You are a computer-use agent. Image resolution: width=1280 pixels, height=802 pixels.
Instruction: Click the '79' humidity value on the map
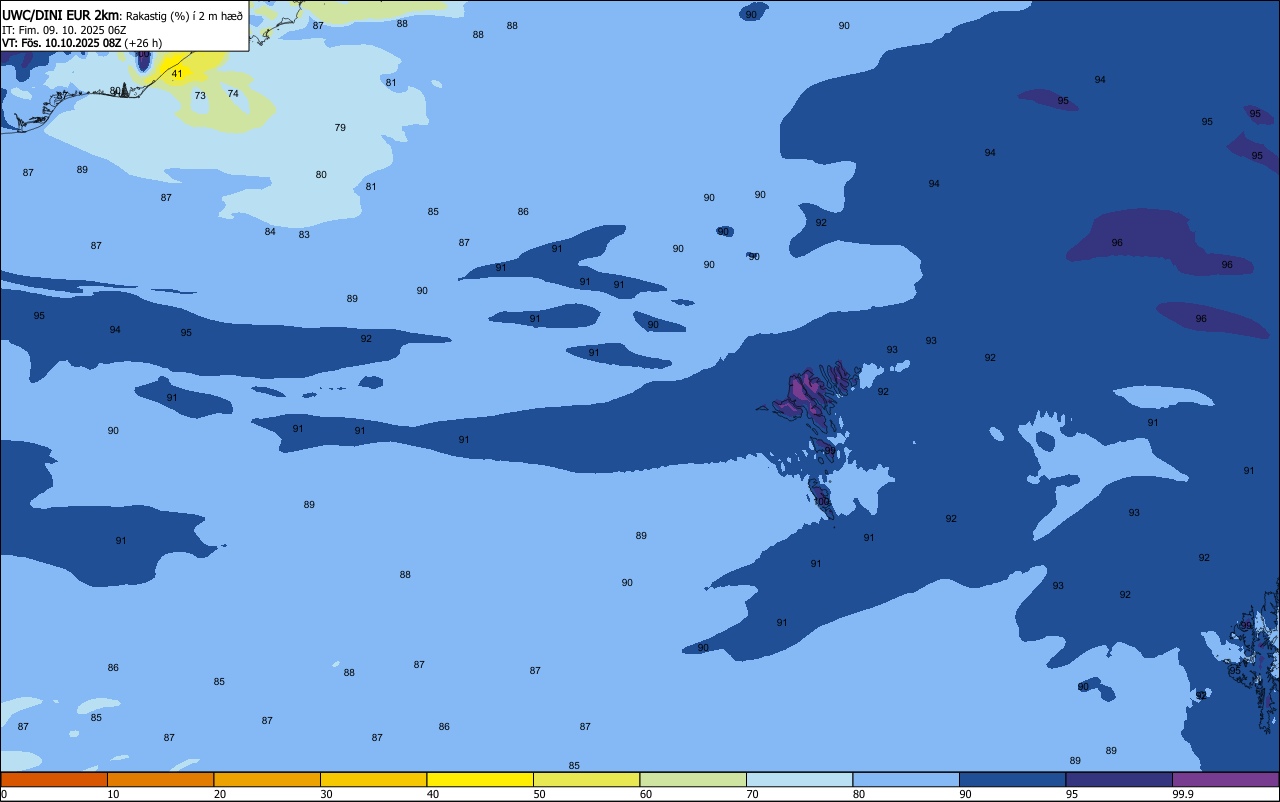(x=340, y=128)
